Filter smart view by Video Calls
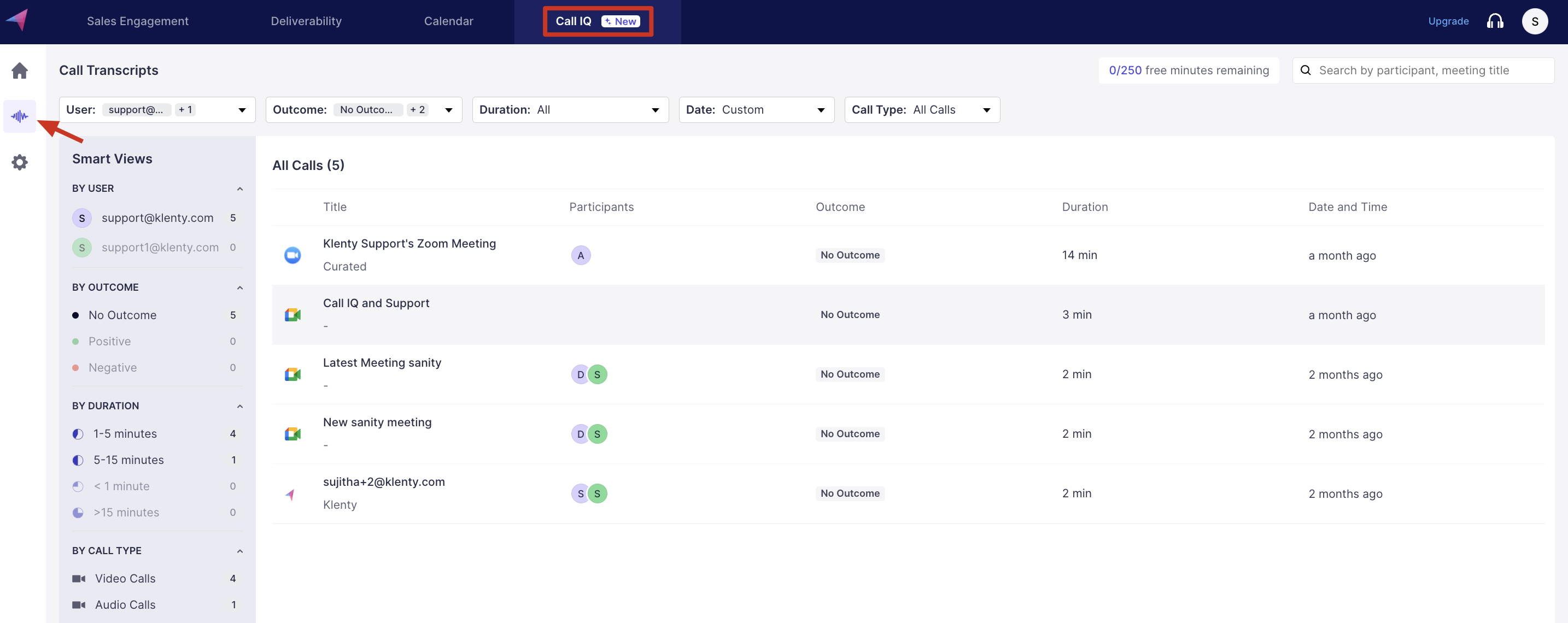 click(x=125, y=579)
